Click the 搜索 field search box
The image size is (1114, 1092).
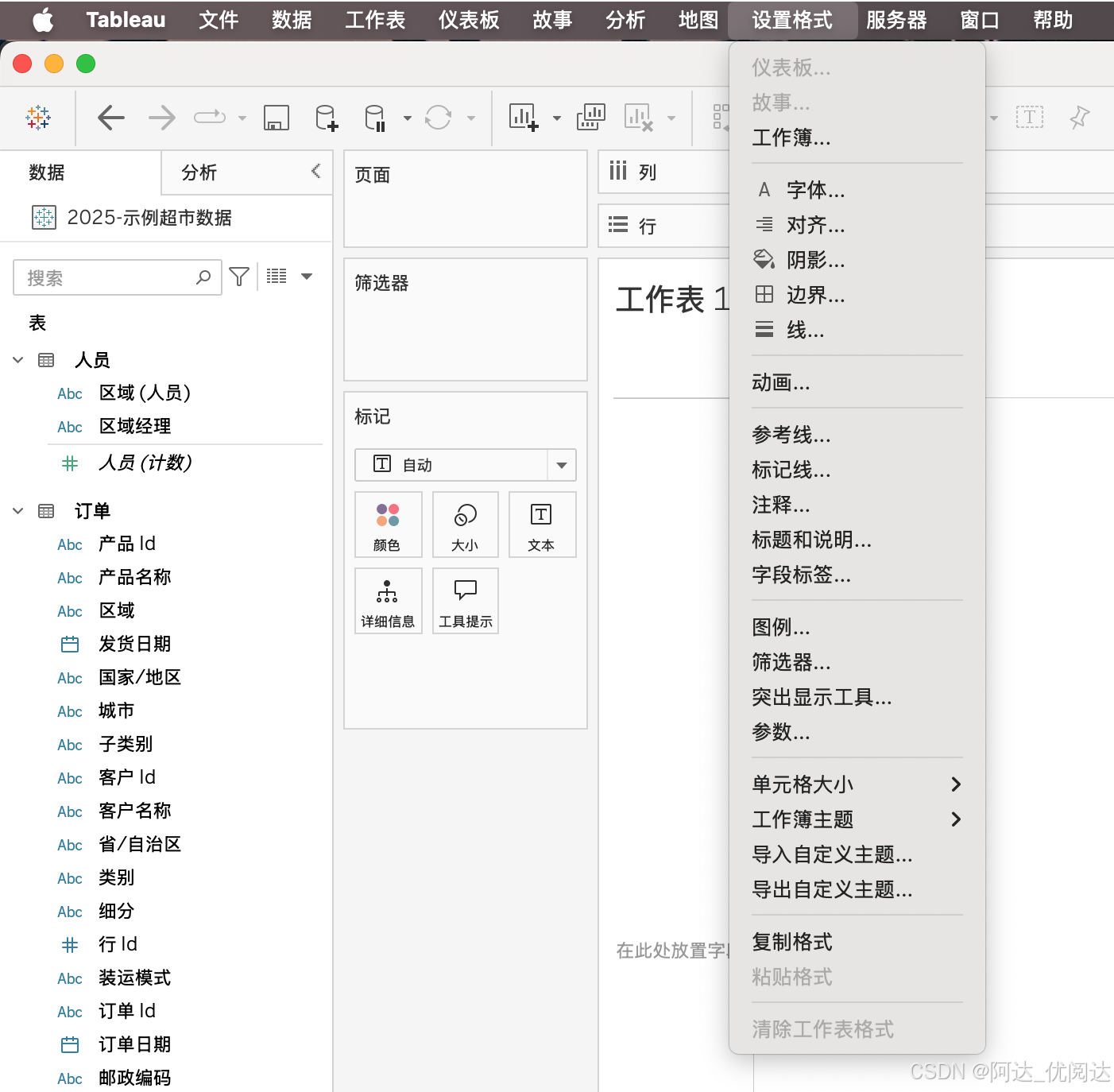(x=117, y=277)
